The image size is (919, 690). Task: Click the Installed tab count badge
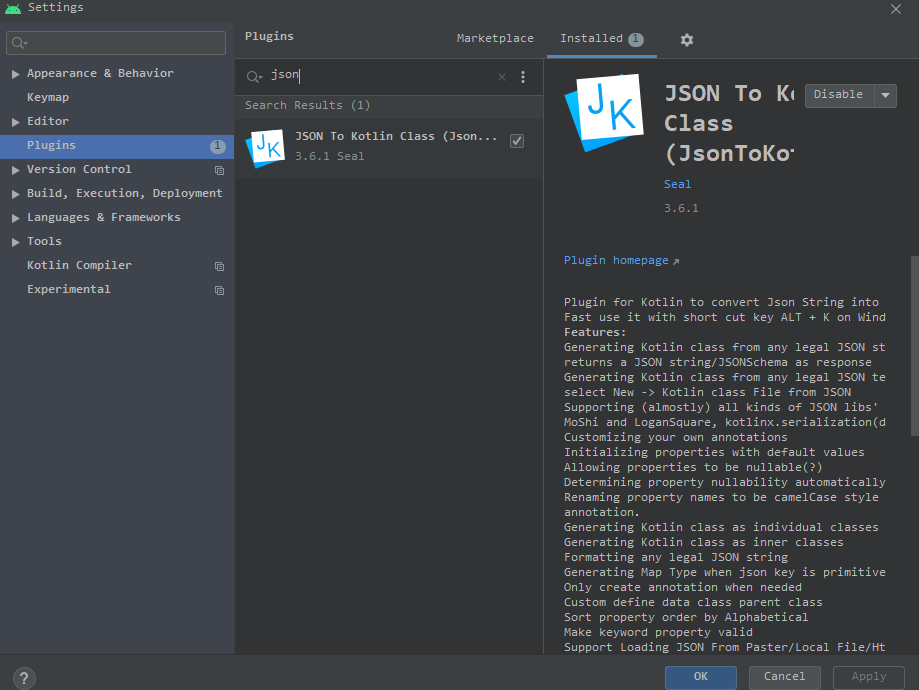pos(635,39)
